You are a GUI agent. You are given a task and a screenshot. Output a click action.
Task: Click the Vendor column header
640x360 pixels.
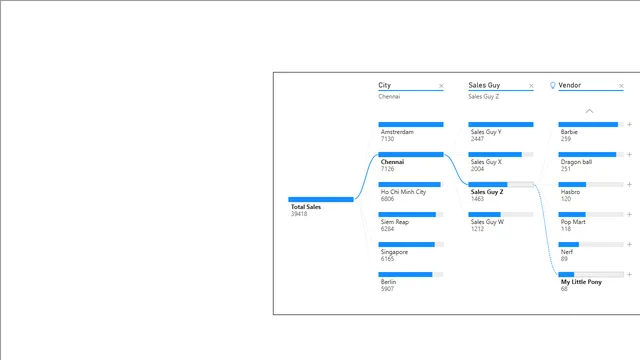tap(569, 85)
